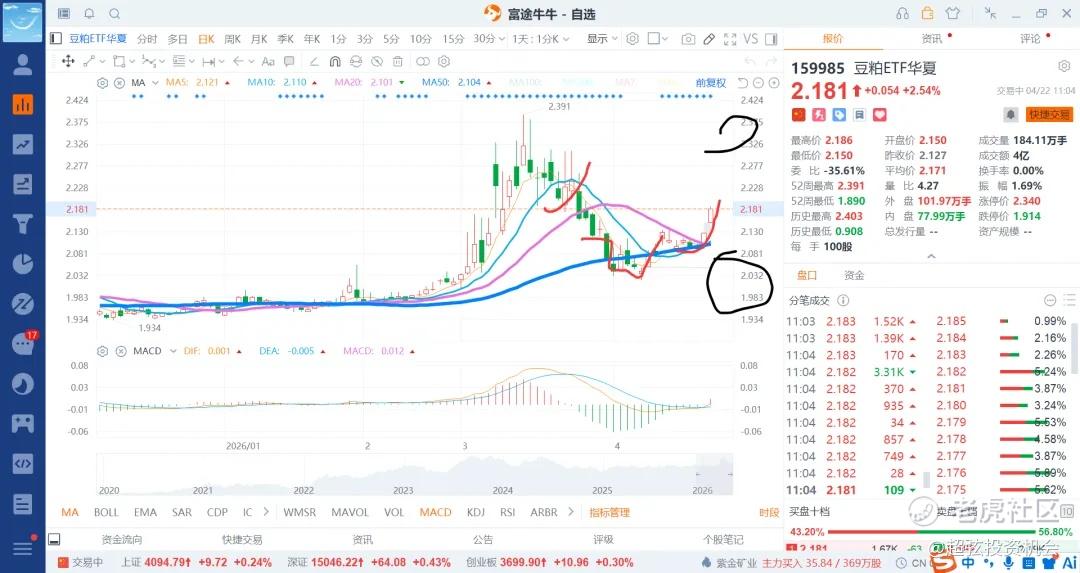Open 个股笔记 stock notes
This screenshot has width=1080, height=573.
click(x=723, y=540)
